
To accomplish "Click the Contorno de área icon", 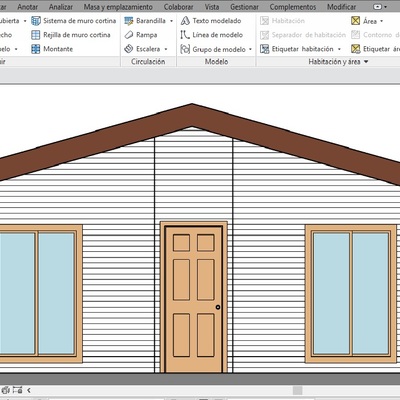I will coord(356,35).
